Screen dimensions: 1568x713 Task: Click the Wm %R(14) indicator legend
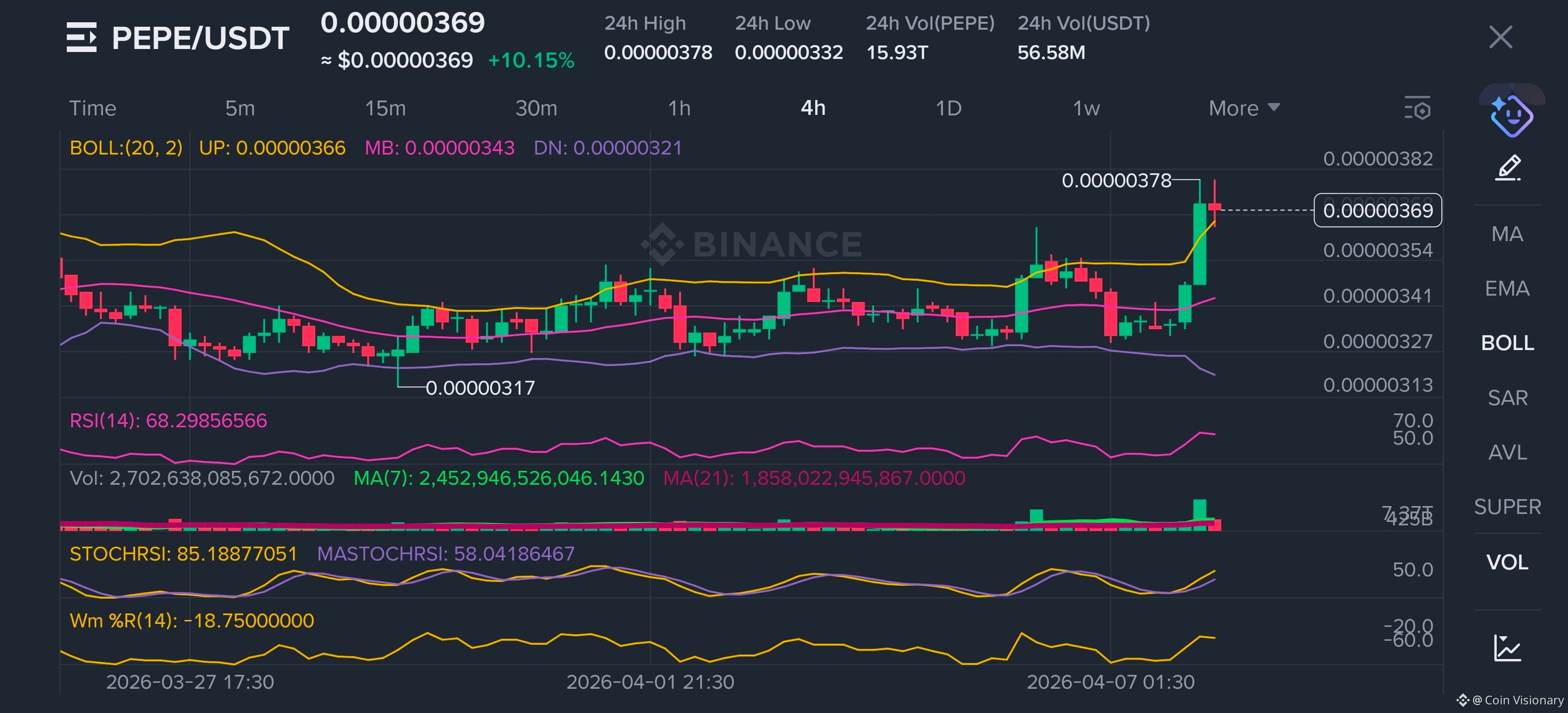(192, 620)
